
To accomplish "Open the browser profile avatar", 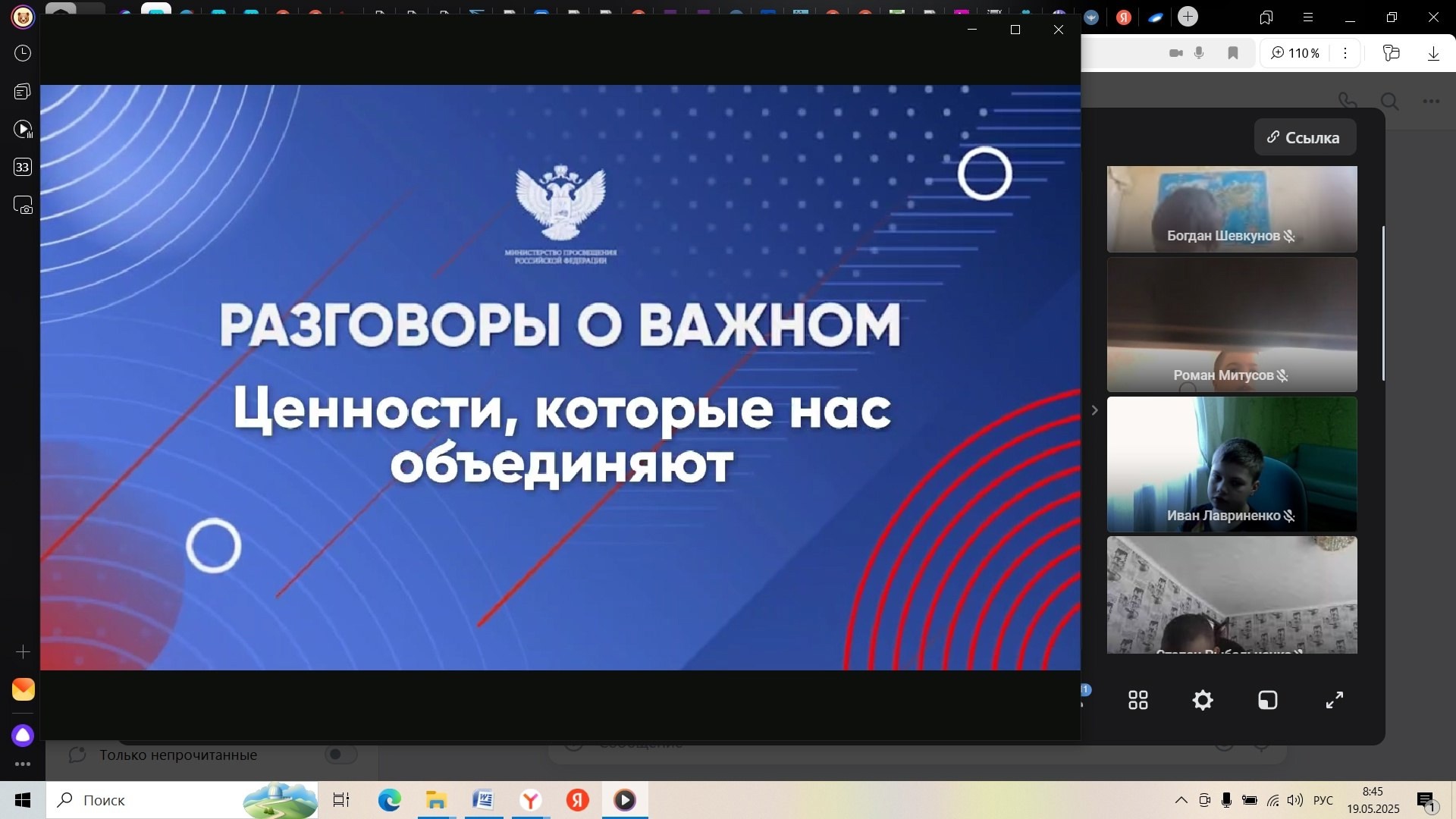I will [23, 17].
